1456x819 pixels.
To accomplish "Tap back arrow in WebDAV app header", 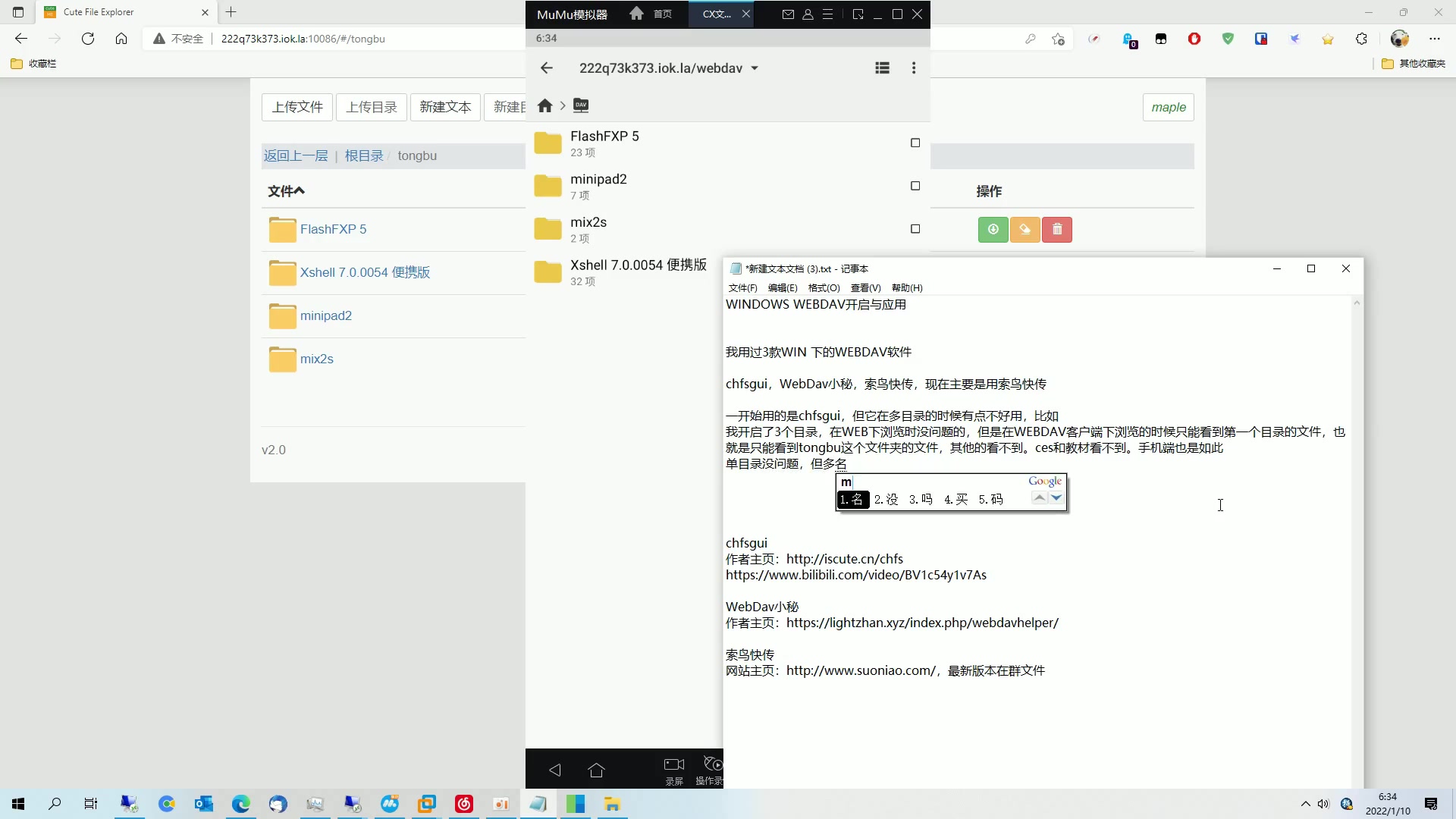I will tap(546, 68).
